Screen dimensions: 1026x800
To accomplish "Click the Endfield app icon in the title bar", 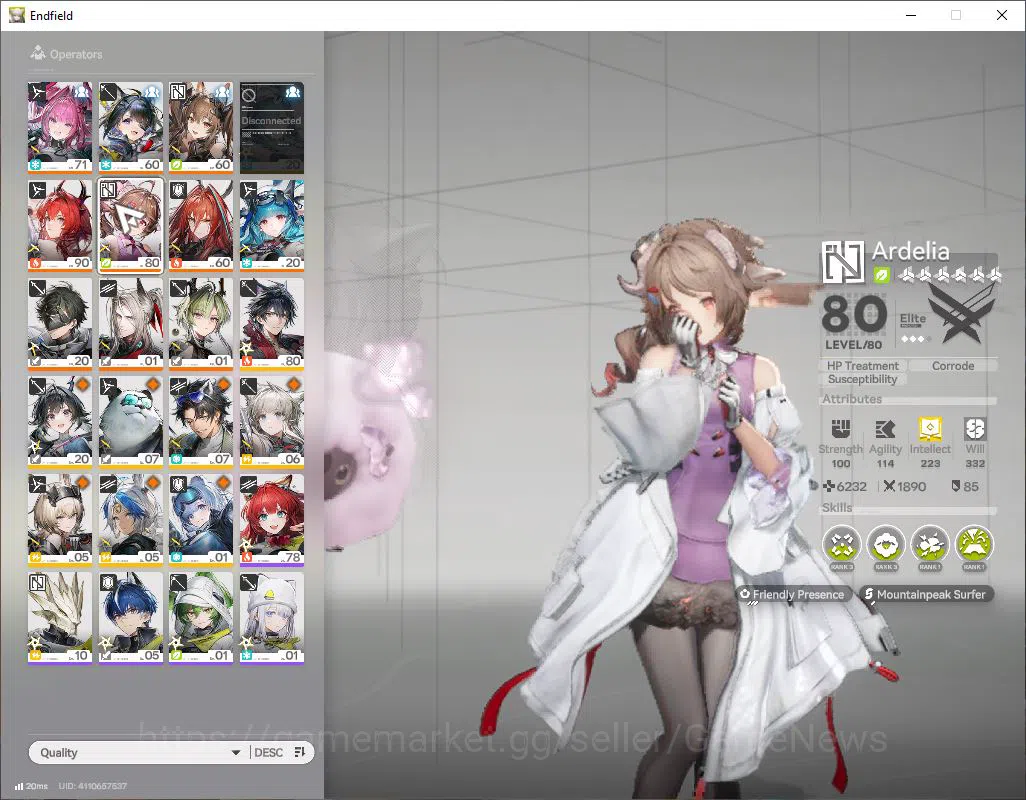I will (16, 15).
